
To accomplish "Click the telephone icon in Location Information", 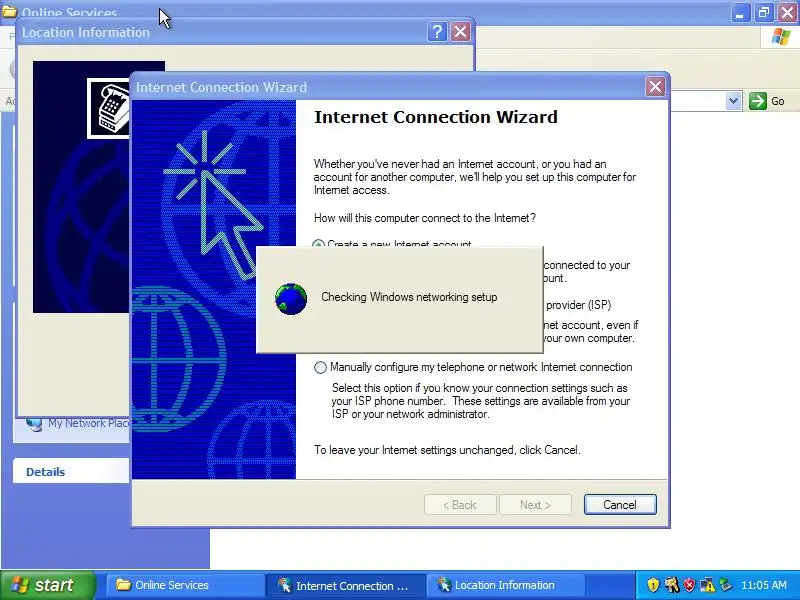I will tap(109, 108).
